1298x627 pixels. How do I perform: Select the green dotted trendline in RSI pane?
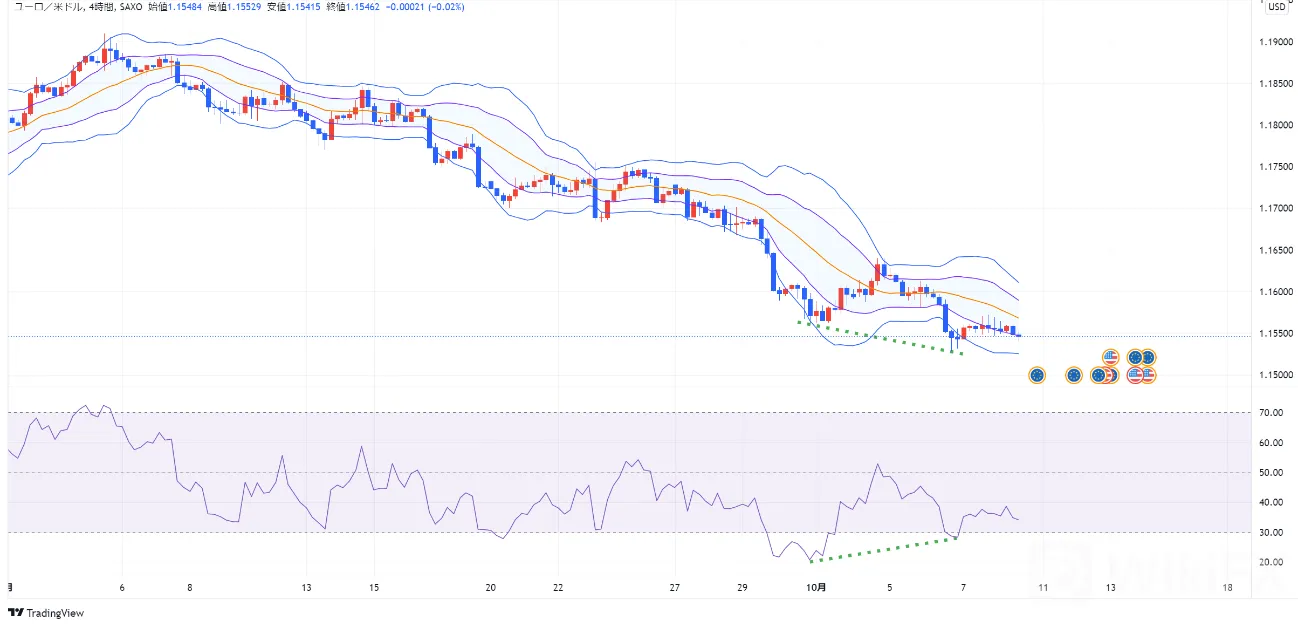[x=883, y=550]
